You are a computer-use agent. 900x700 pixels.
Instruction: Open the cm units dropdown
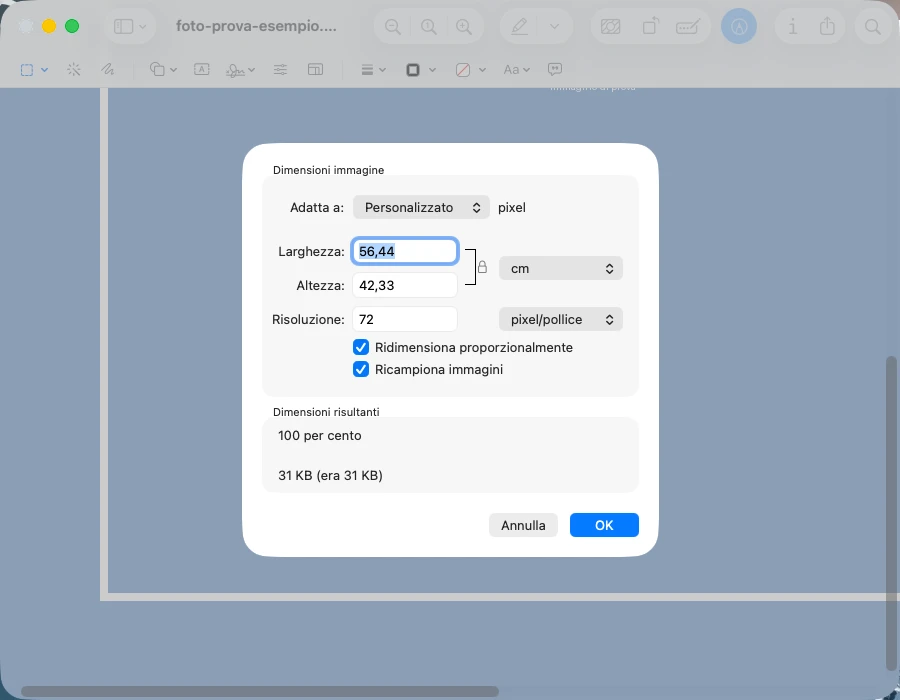click(561, 269)
